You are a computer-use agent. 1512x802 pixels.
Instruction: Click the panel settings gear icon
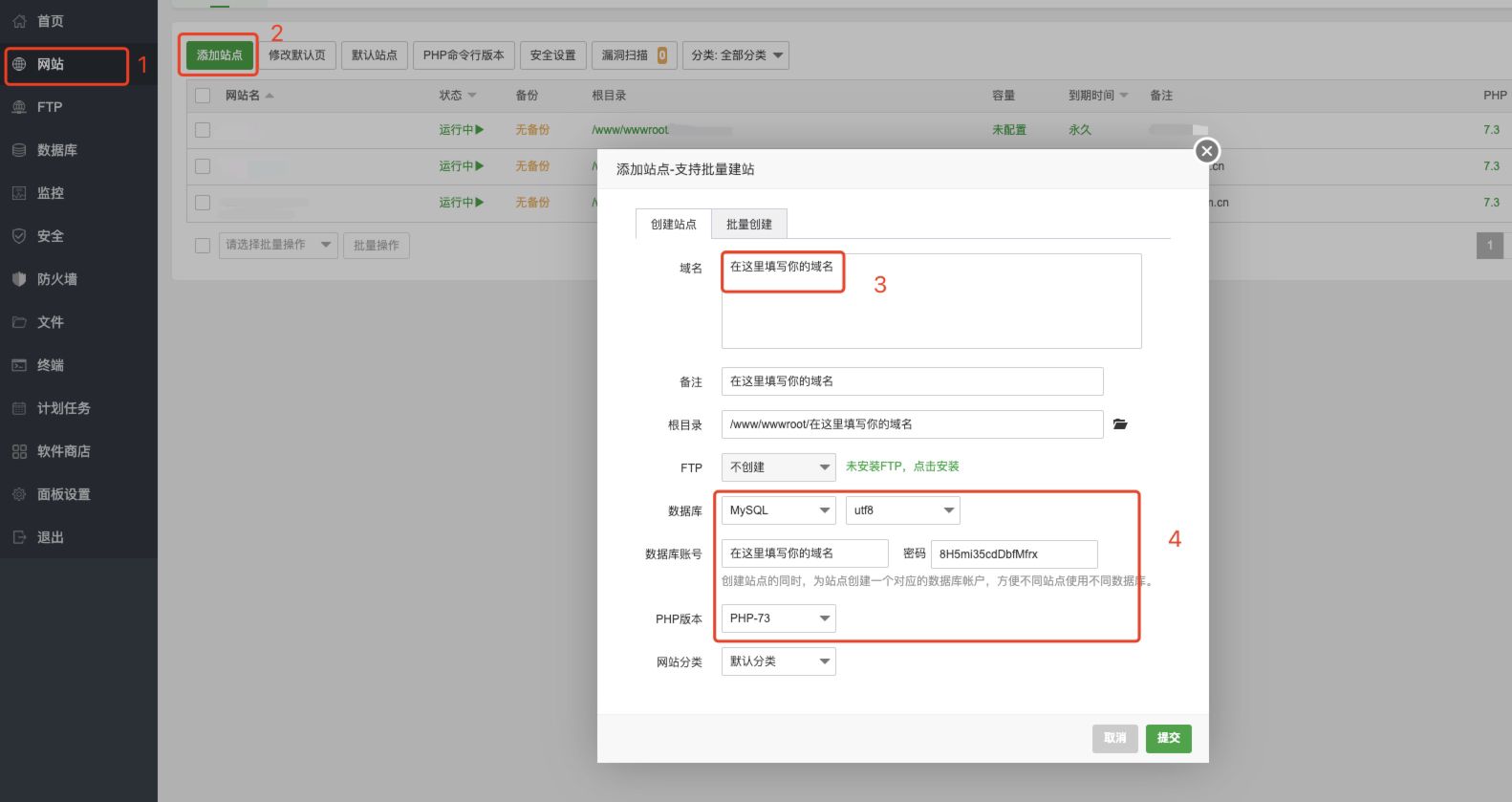pos(19,494)
